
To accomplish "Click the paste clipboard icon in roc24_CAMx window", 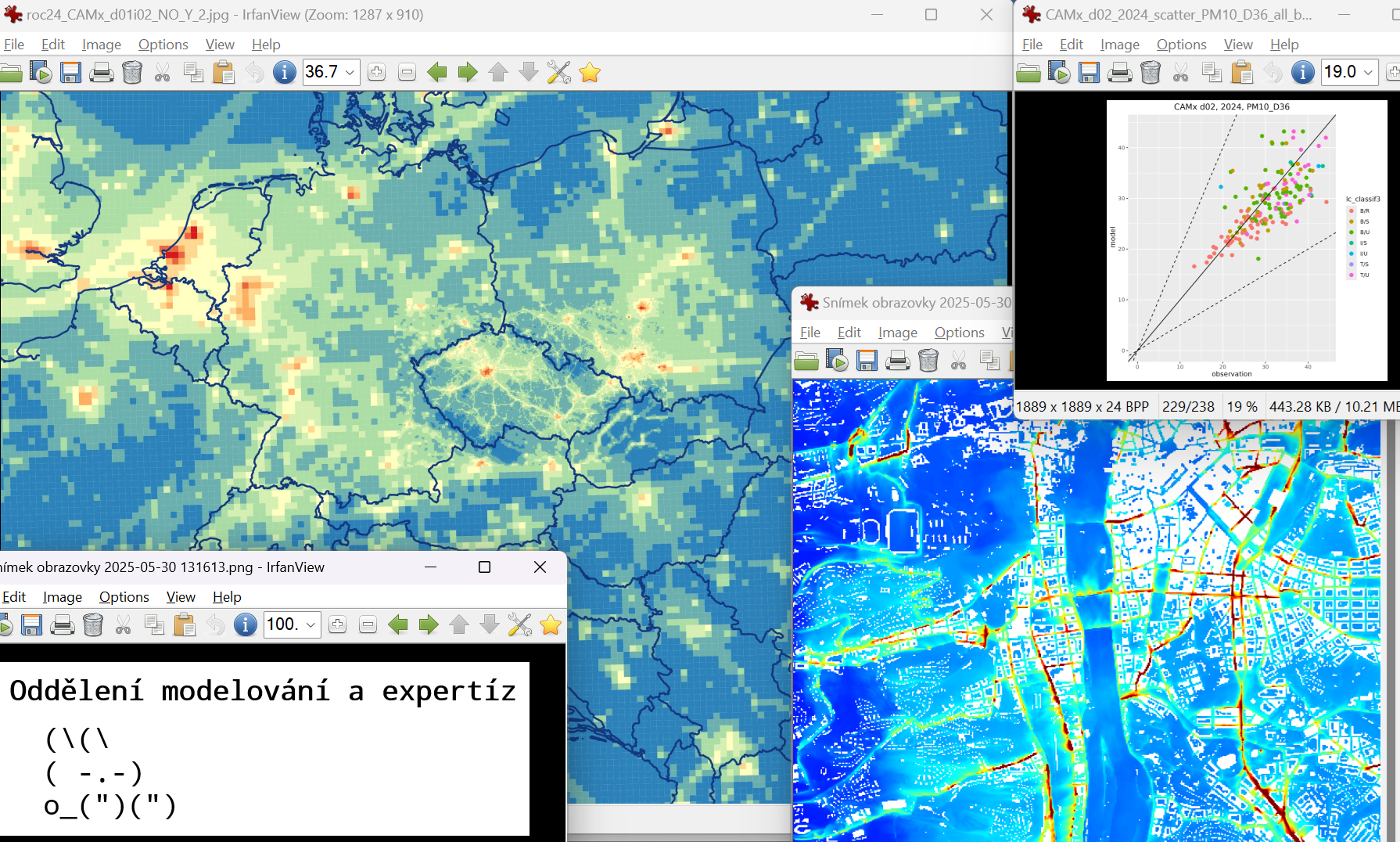I will coord(224,73).
